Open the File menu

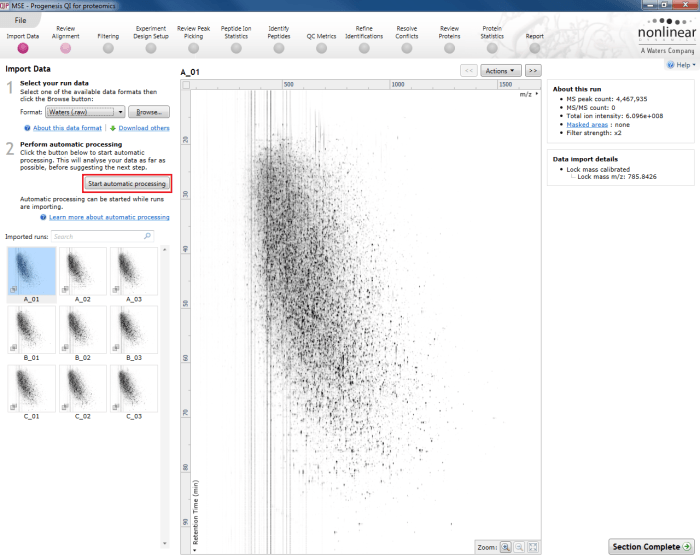pos(20,20)
